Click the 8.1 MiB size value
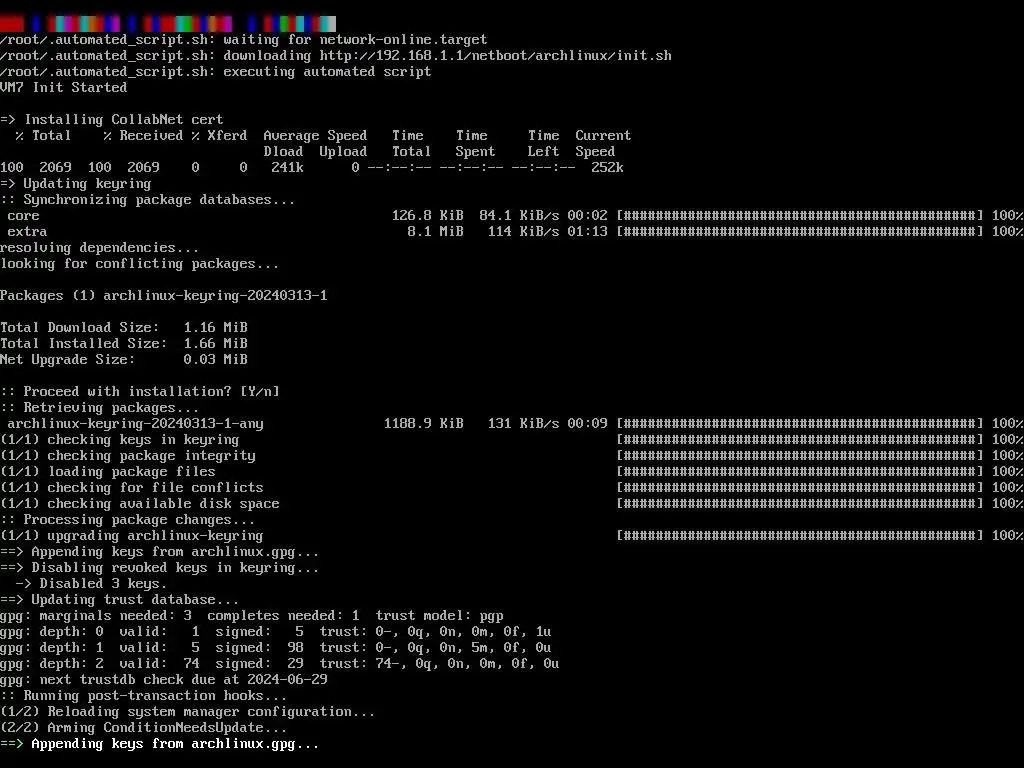Screen dimensions: 1024x768 (x=435, y=232)
